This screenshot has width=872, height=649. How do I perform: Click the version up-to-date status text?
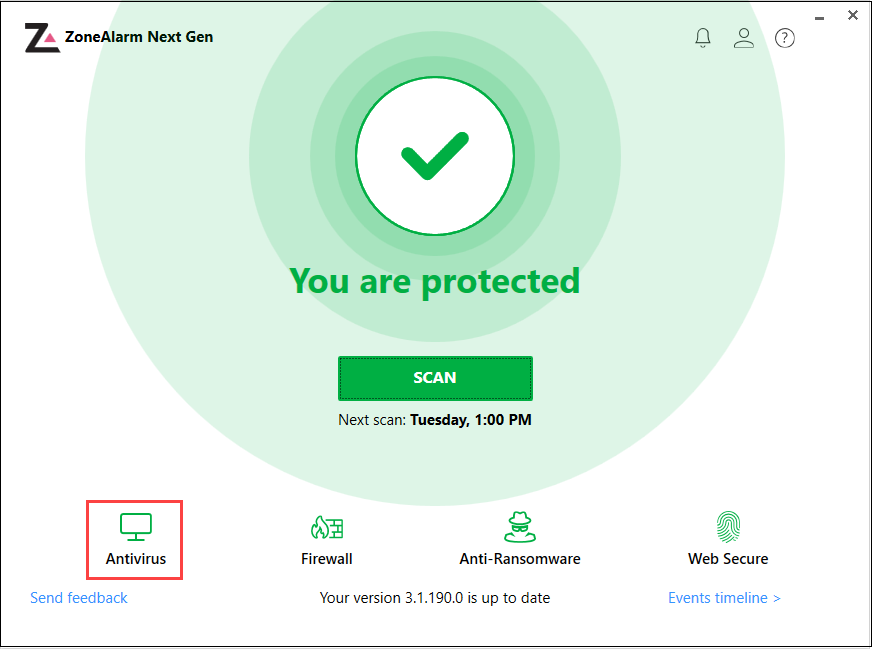[x=435, y=598]
